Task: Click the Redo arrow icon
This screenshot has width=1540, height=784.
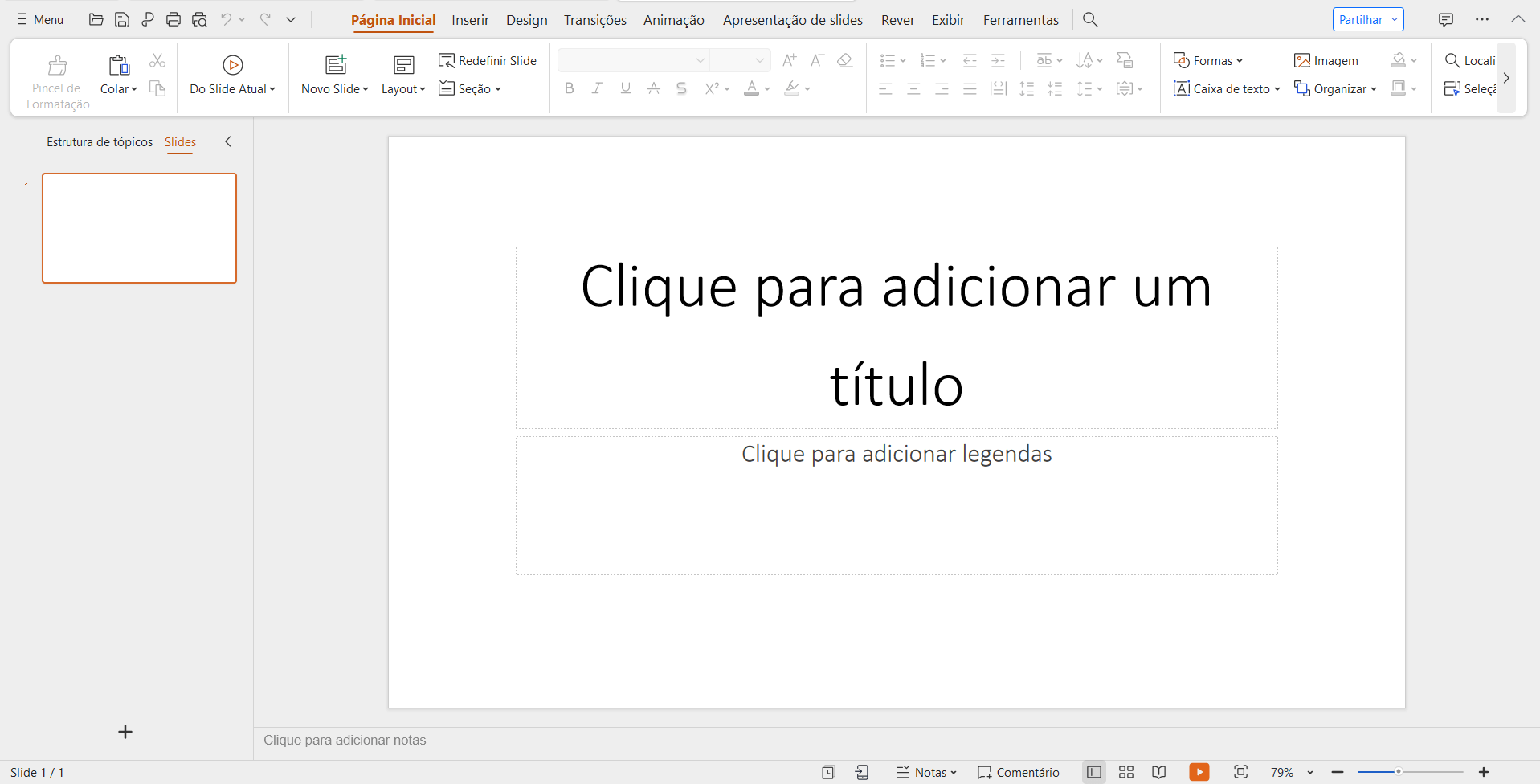Action: [264, 19]
